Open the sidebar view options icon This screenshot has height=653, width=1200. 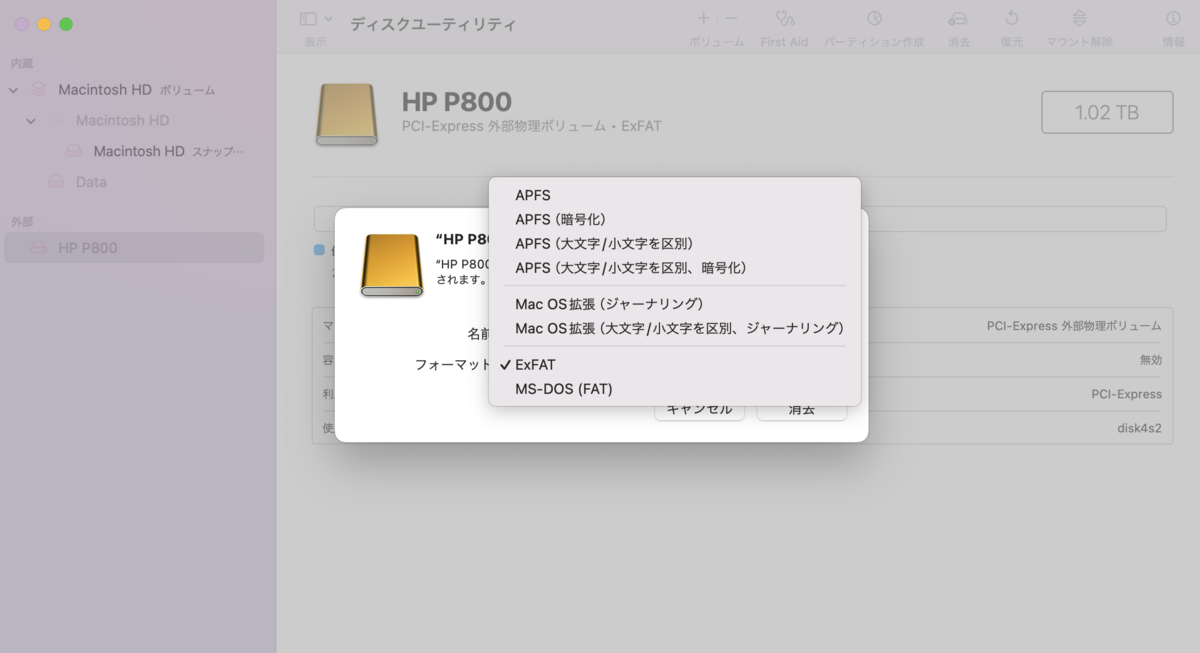point(308,19)
